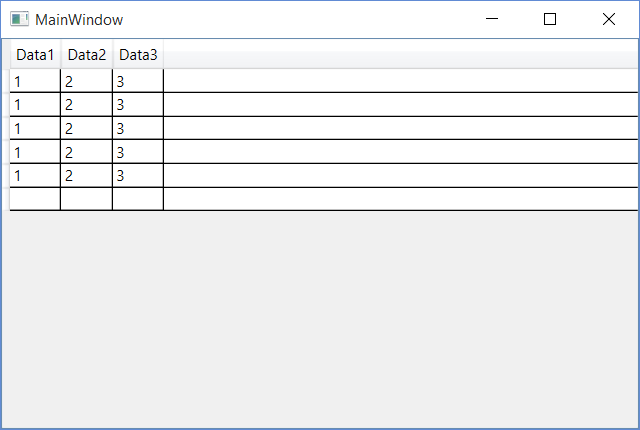Viewport: 640px width, 430px height.
Task: Select the Data1 cell in the fifth row
Action: tap(35, 176)
